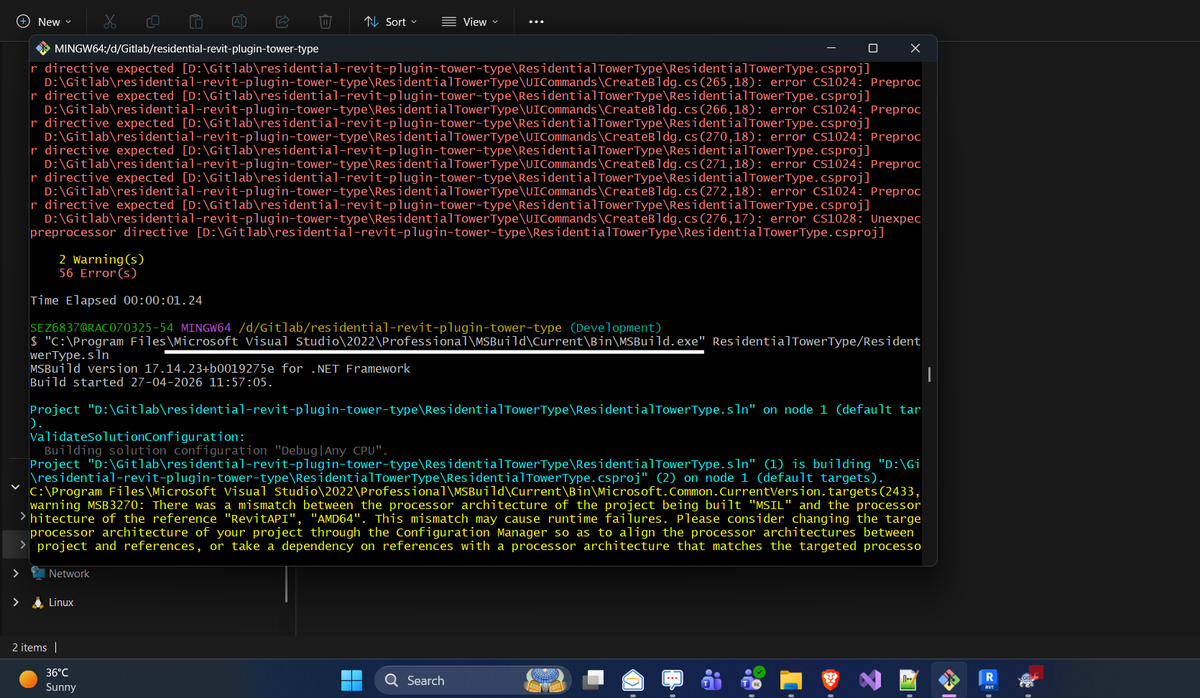Close the MINGW64 terminal window

915,48
